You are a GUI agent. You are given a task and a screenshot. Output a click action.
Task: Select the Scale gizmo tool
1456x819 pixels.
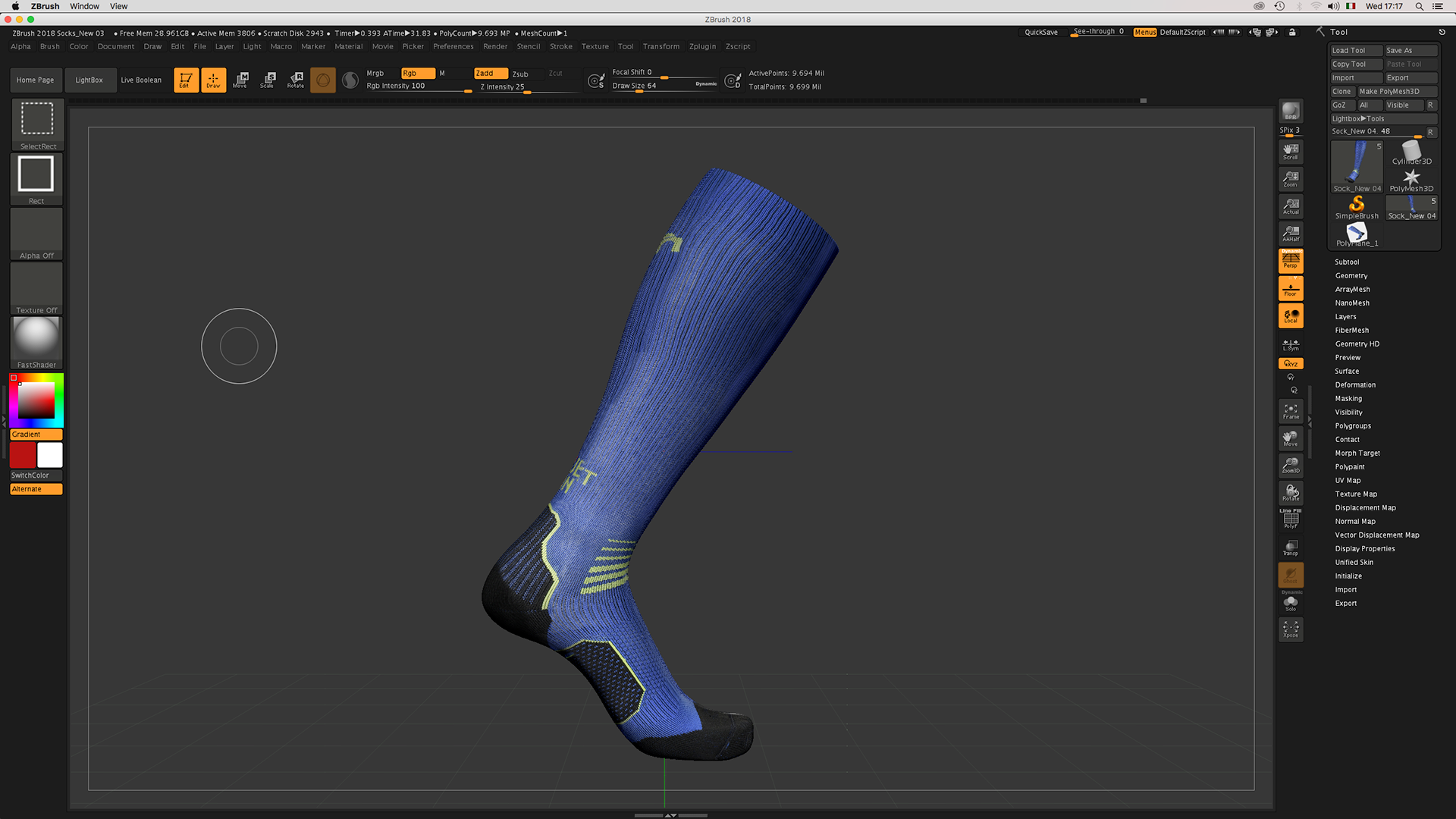(268, 80)
